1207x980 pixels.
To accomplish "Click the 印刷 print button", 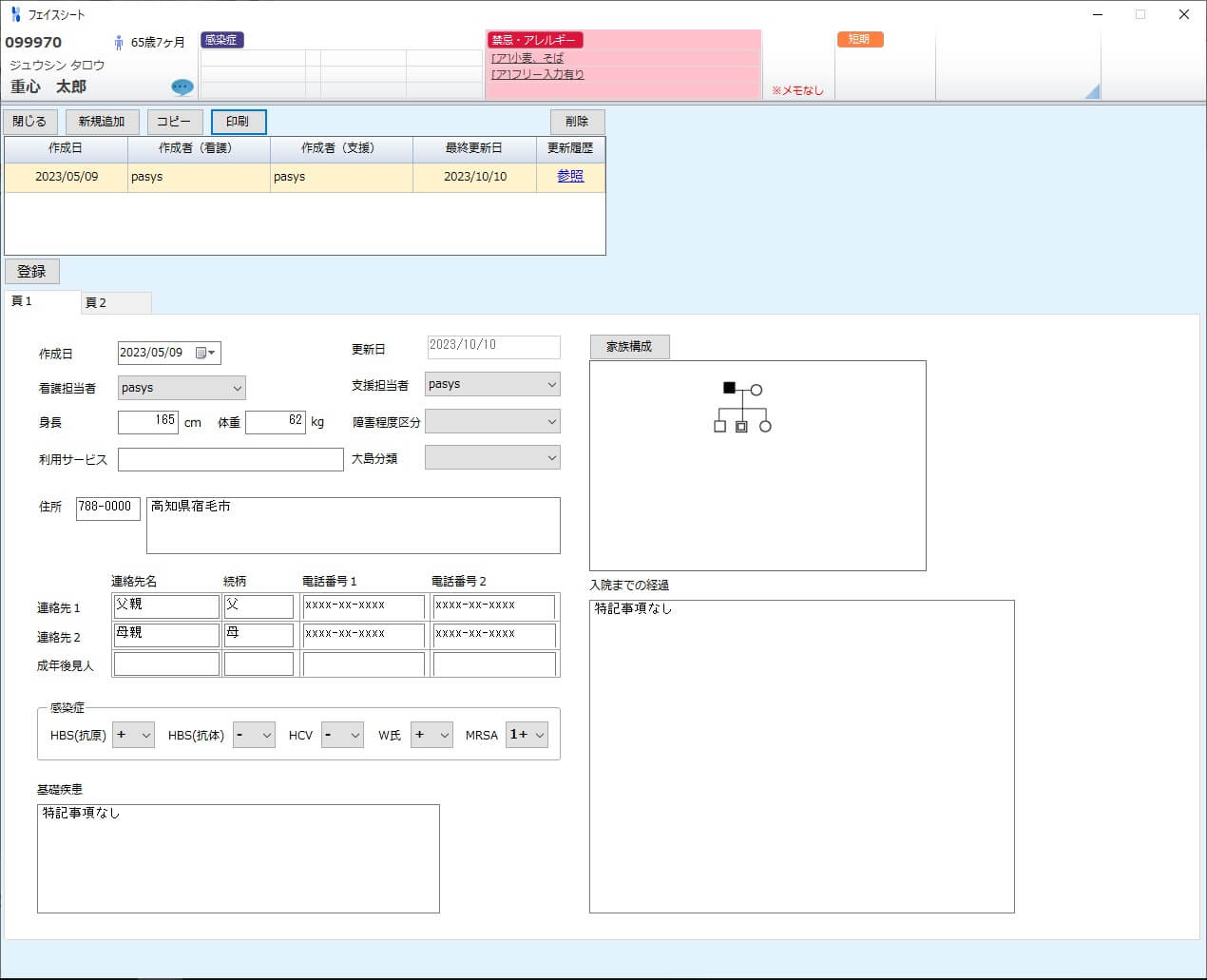I will click(x=238, y=121).
